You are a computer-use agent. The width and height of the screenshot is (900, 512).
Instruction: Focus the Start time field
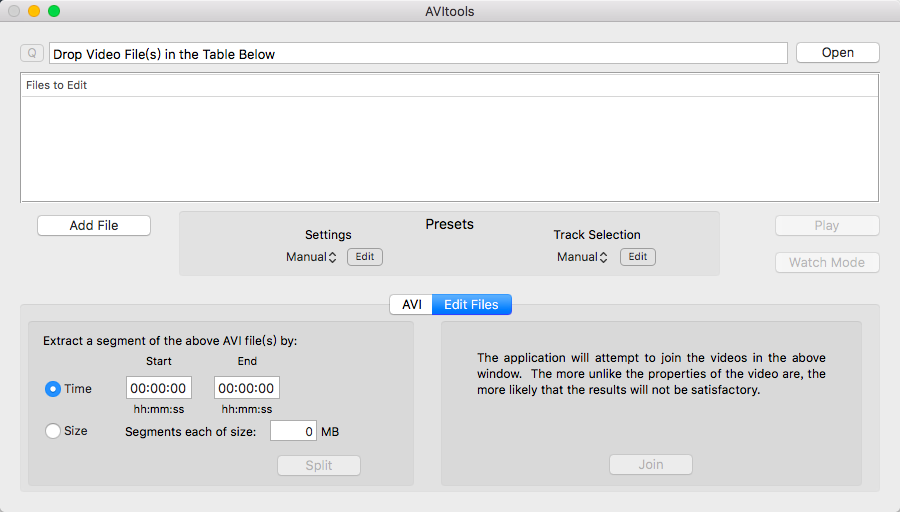coord(158,388)
